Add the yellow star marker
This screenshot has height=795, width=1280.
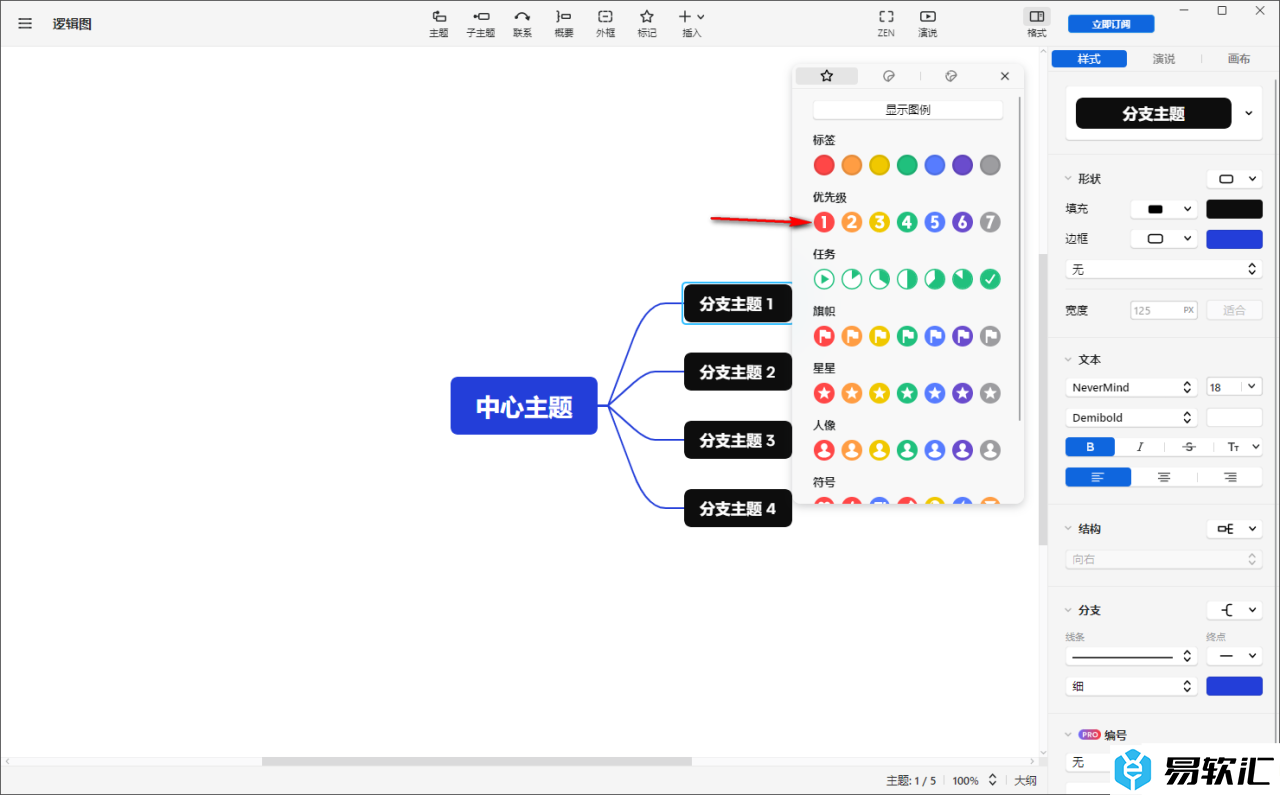[879, 393]
